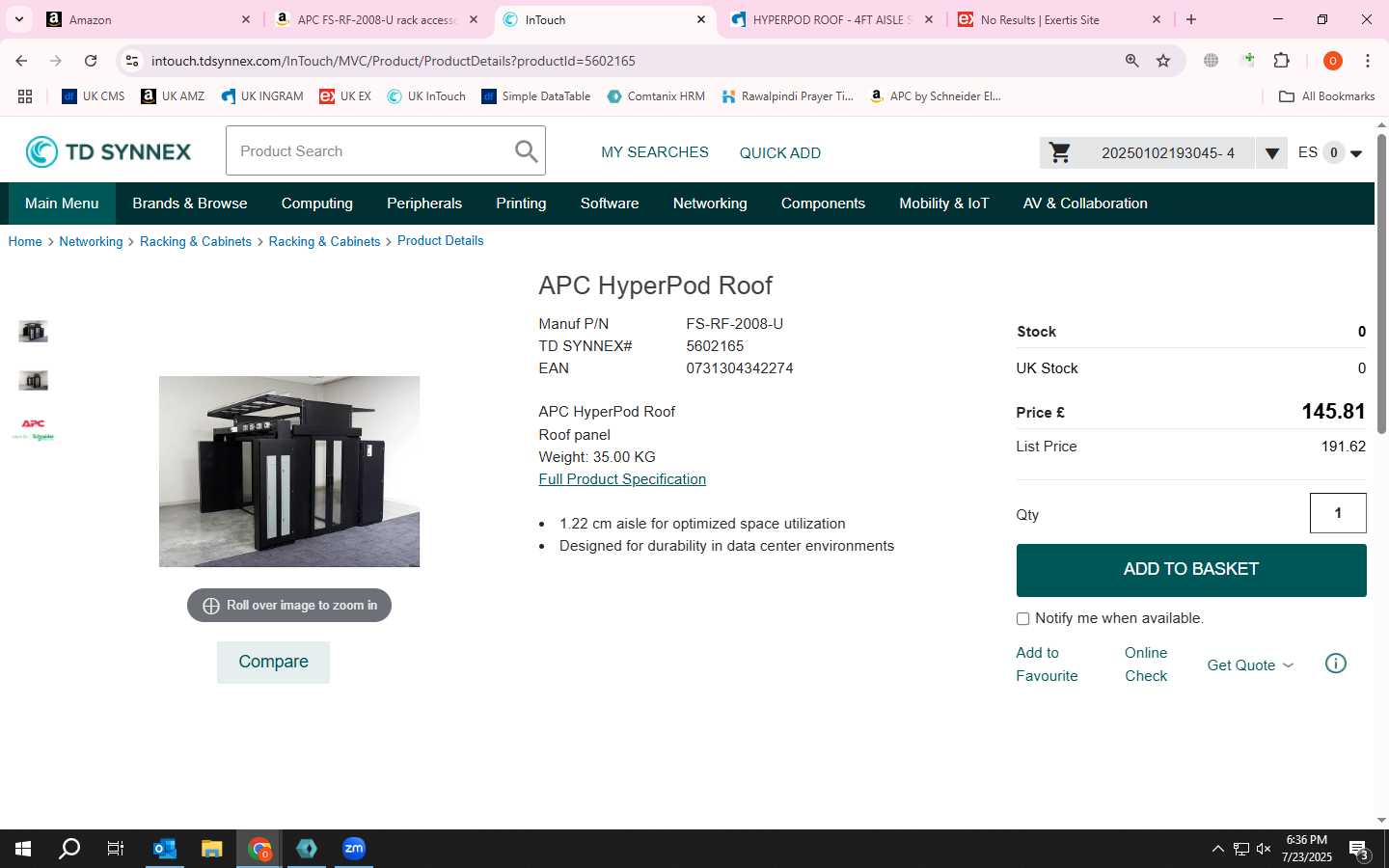Click the first Racking & Cabinets breadcrumb
Screen dimensions: 1389x868
[x=196, y=242]
